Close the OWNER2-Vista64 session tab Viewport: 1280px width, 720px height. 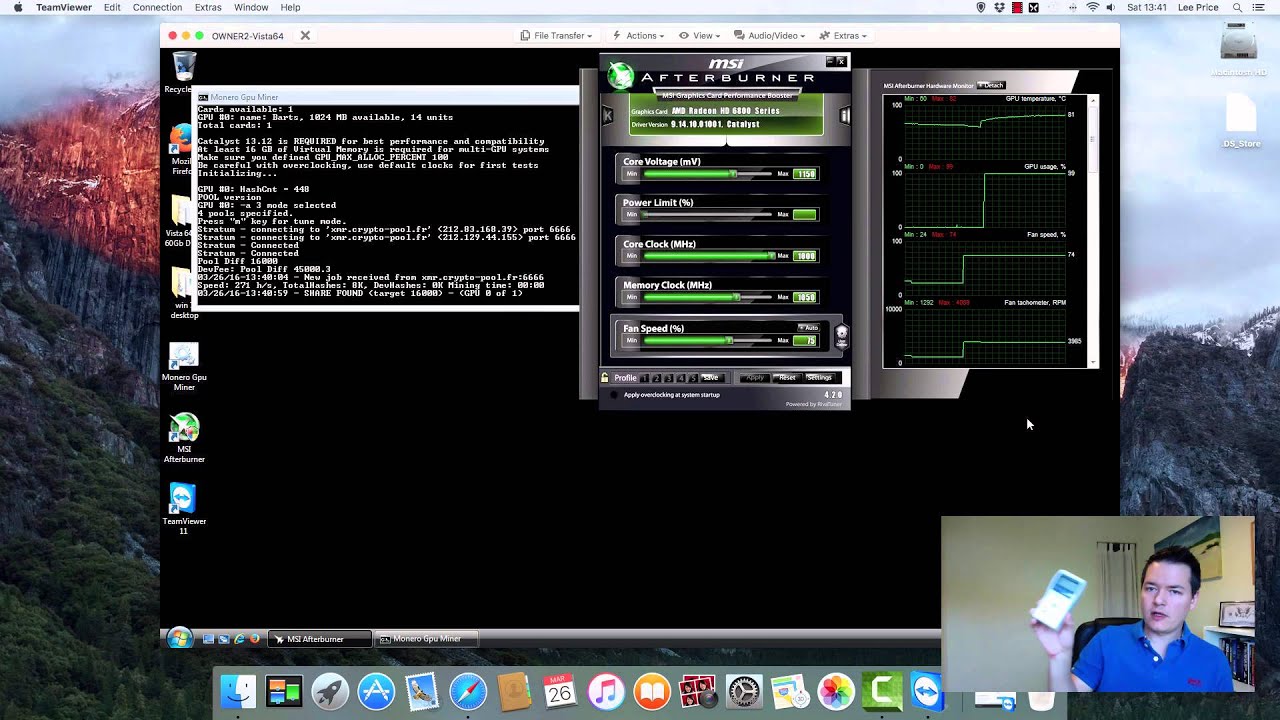[305, 36]
